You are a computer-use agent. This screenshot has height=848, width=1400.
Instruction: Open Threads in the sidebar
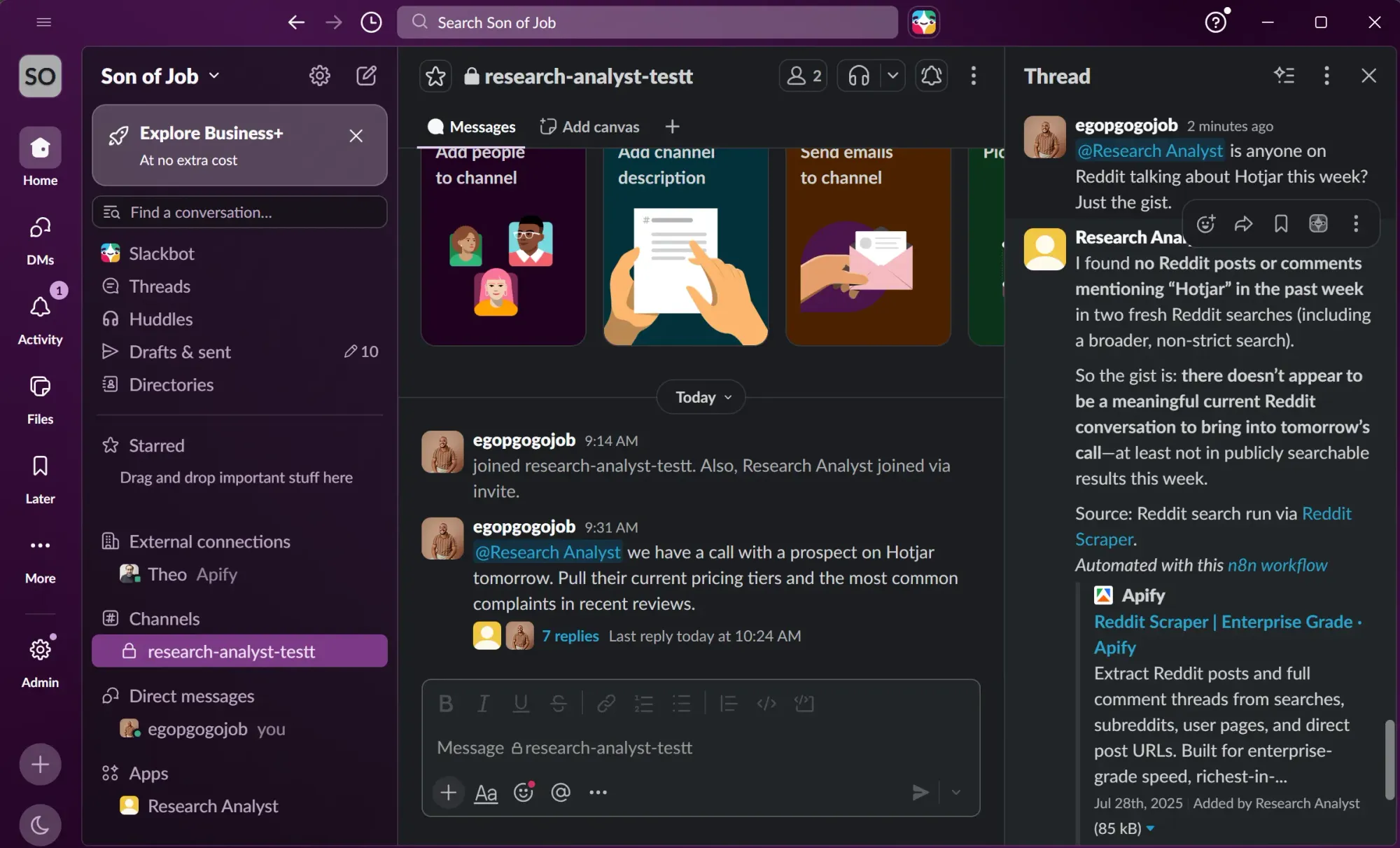(239, 286)
